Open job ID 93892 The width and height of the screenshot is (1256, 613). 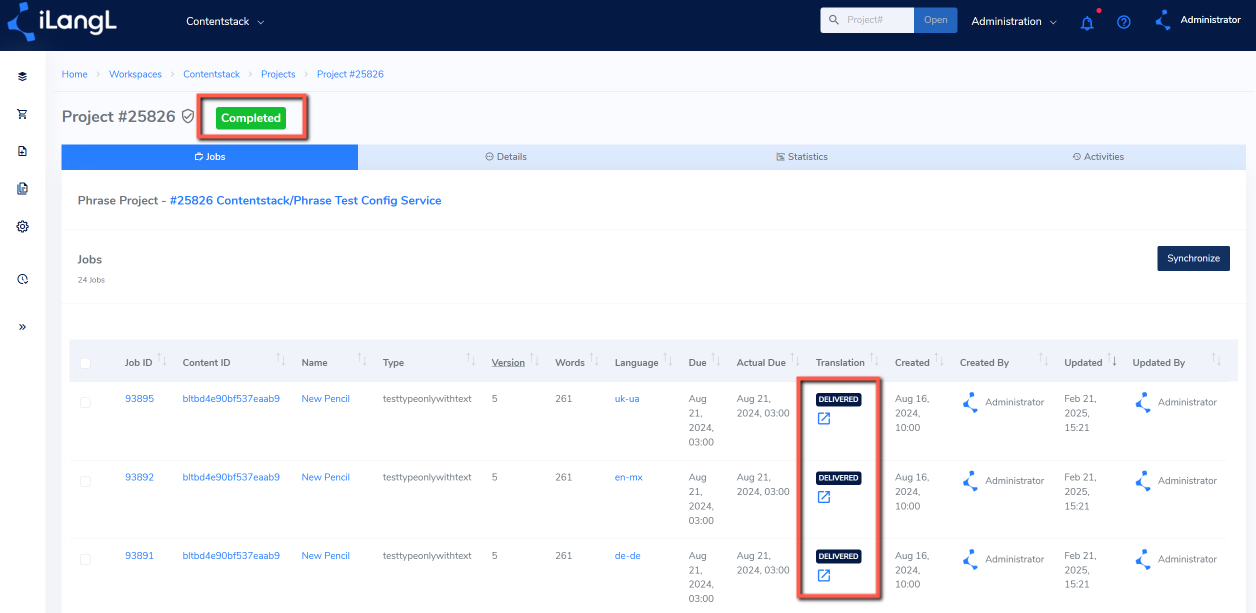click(139, 477)
